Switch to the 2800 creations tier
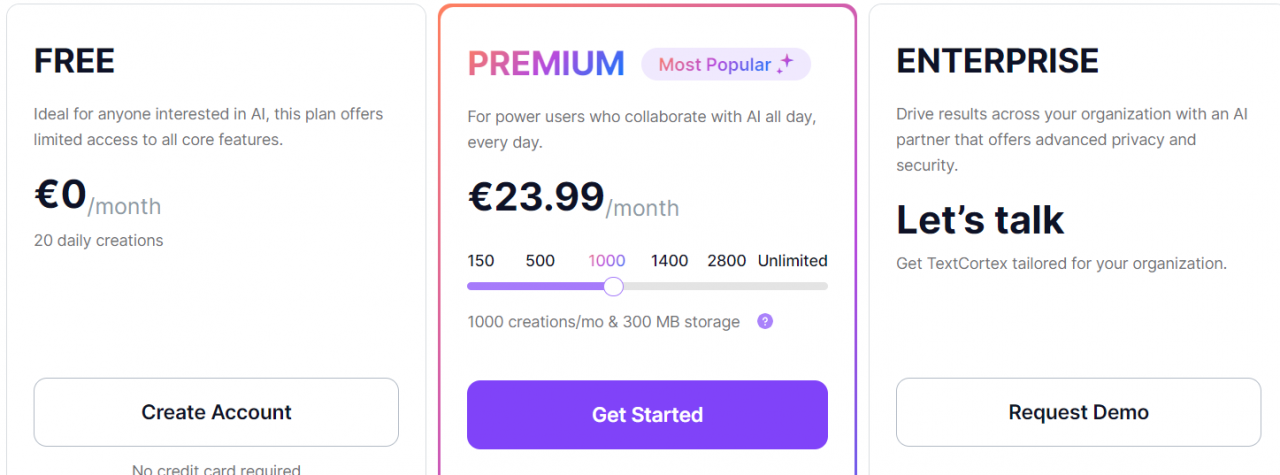Screen dimensions: 1280x475 [x=727, y=261]
